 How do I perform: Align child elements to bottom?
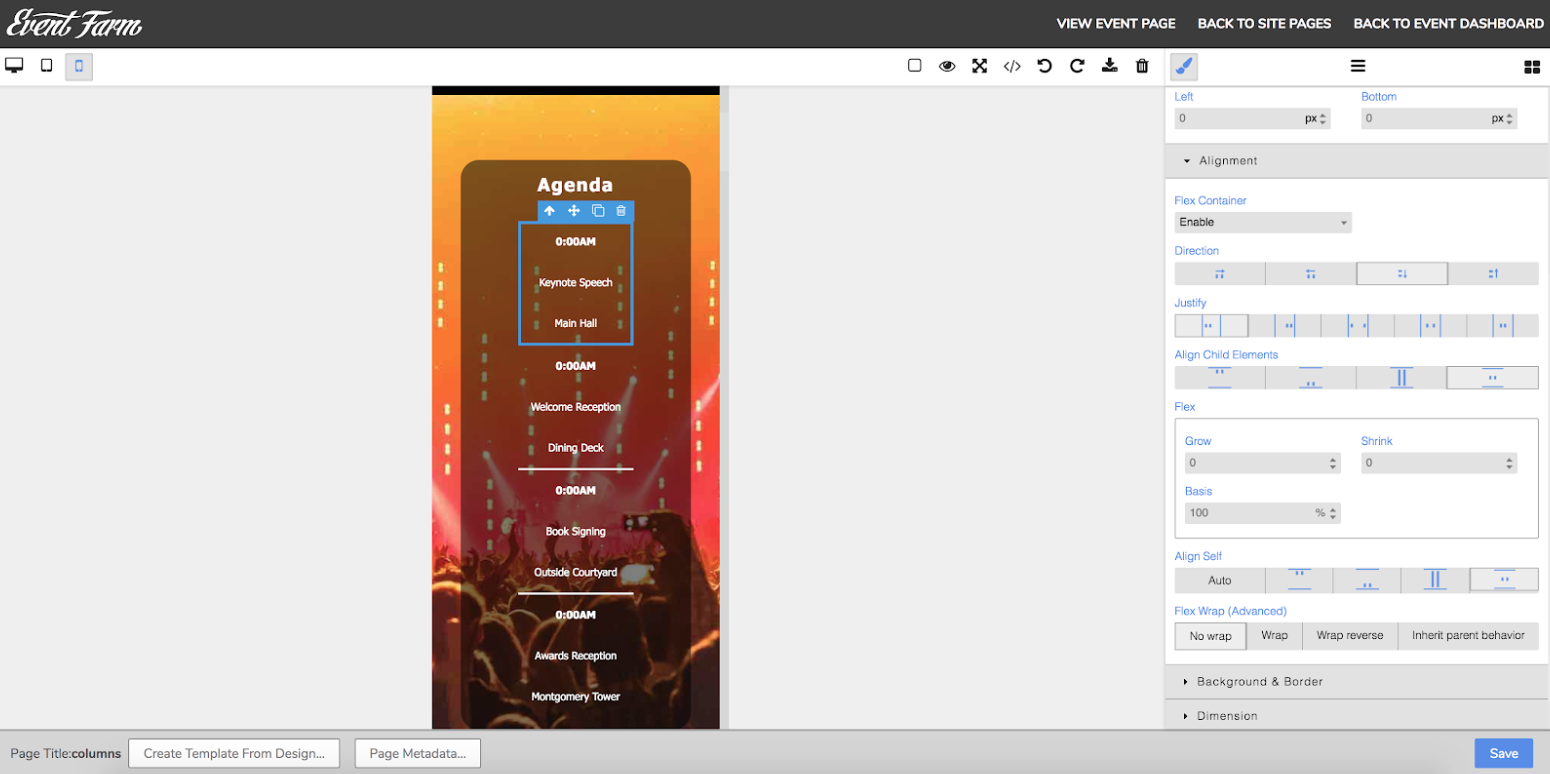[1311, 378]
